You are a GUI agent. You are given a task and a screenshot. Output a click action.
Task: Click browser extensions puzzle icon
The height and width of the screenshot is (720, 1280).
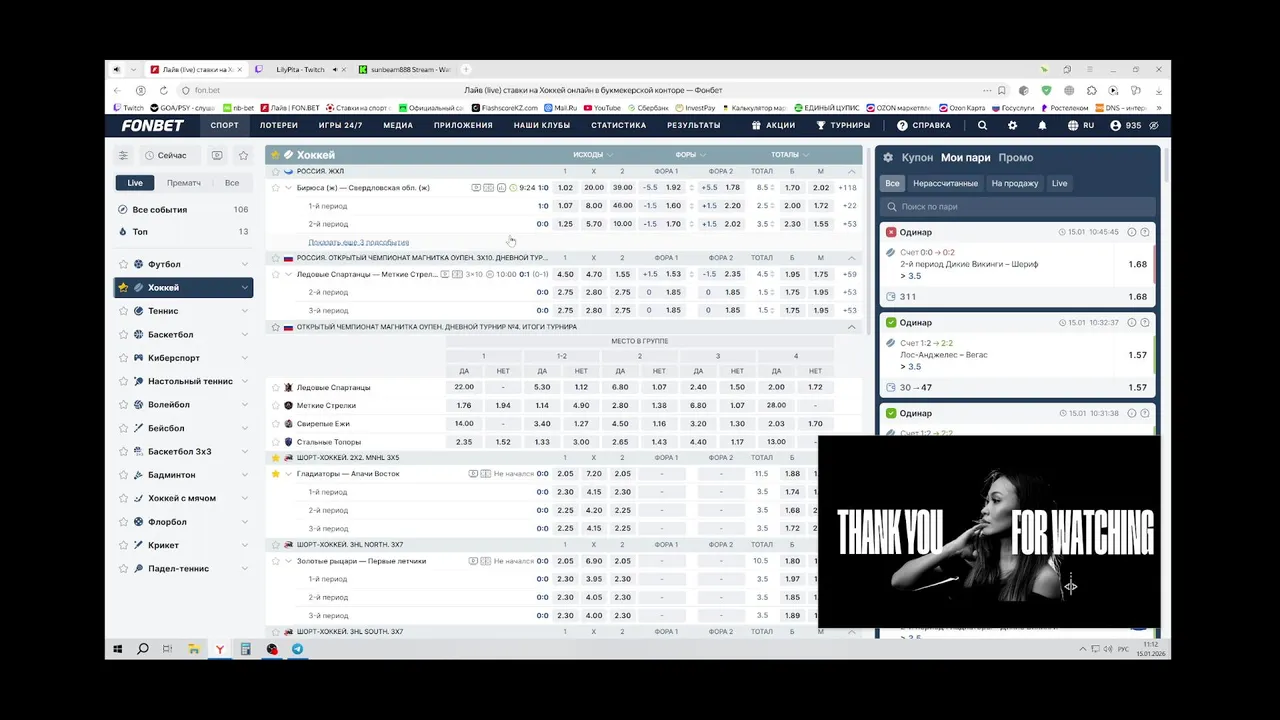1092,90
